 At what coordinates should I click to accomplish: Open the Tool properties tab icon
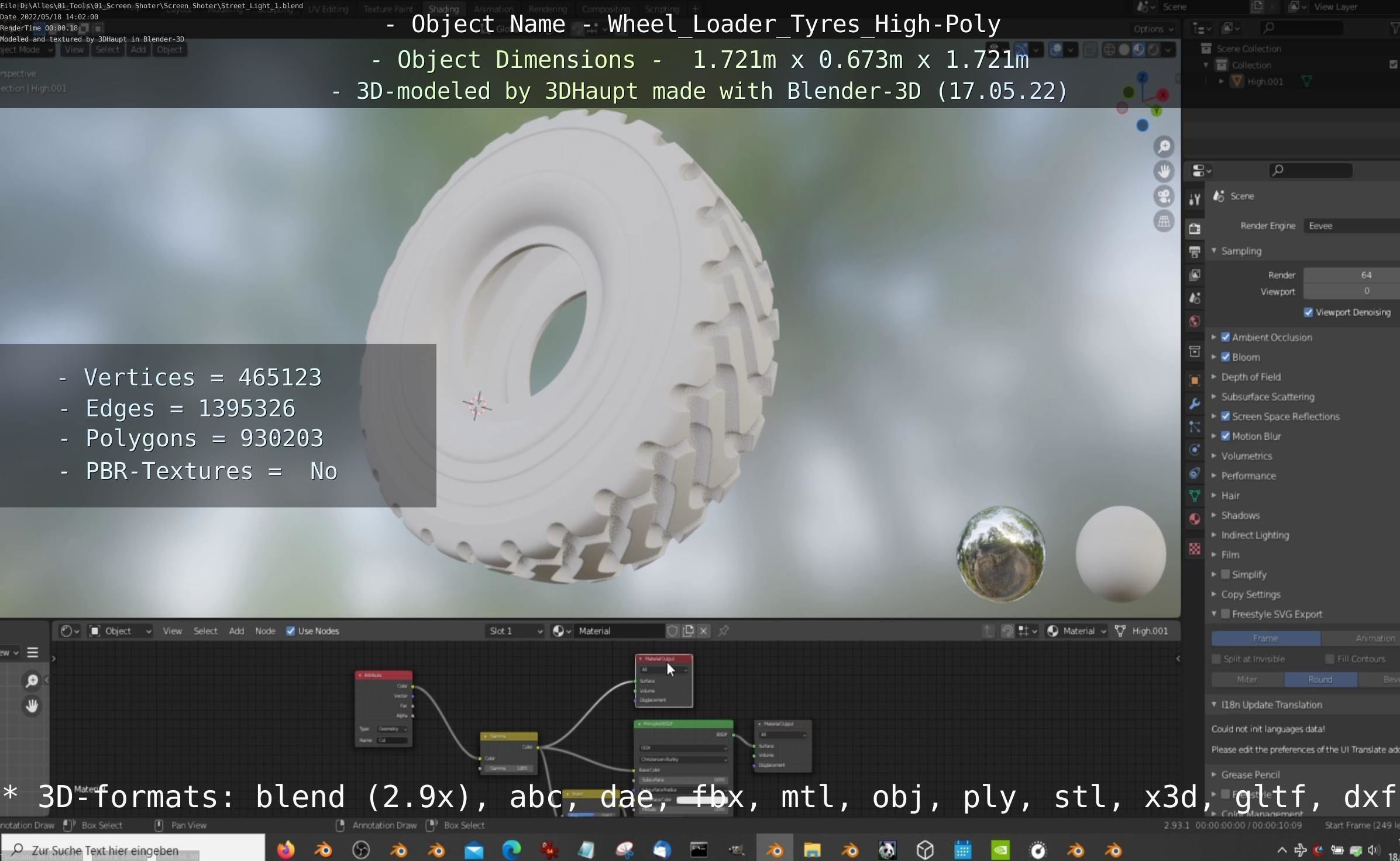point(1195,199)
